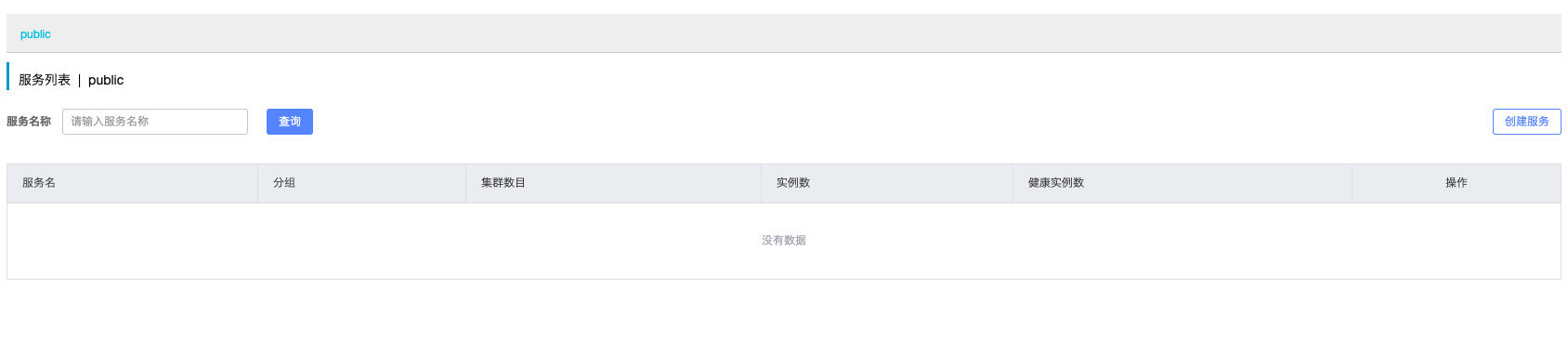Click the vertical separator in the title
Screen dimensions: 1568x340
tap(79, 80)
